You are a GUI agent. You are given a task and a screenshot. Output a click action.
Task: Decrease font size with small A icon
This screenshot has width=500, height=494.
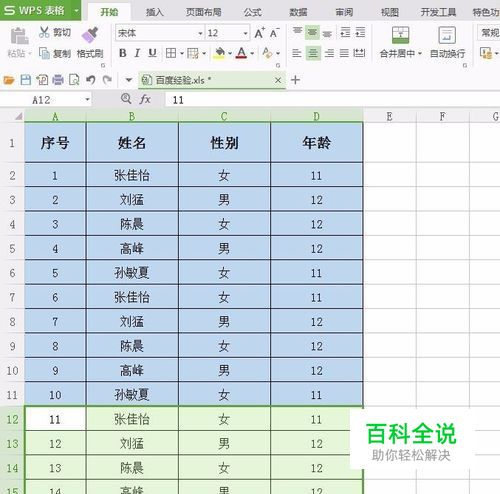[275, 33]
